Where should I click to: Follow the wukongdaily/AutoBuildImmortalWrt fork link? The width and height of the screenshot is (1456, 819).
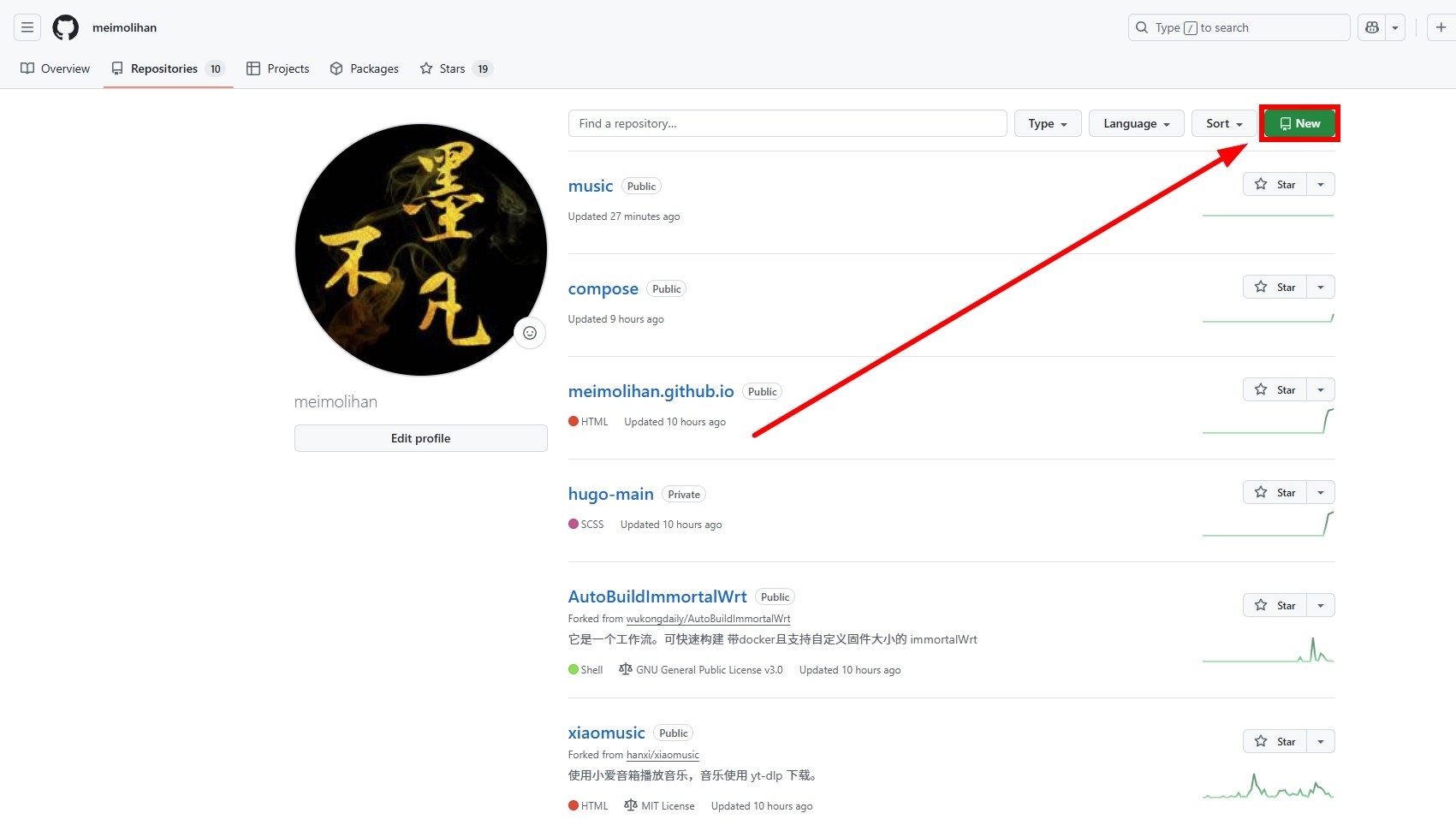tap(708, 619)
